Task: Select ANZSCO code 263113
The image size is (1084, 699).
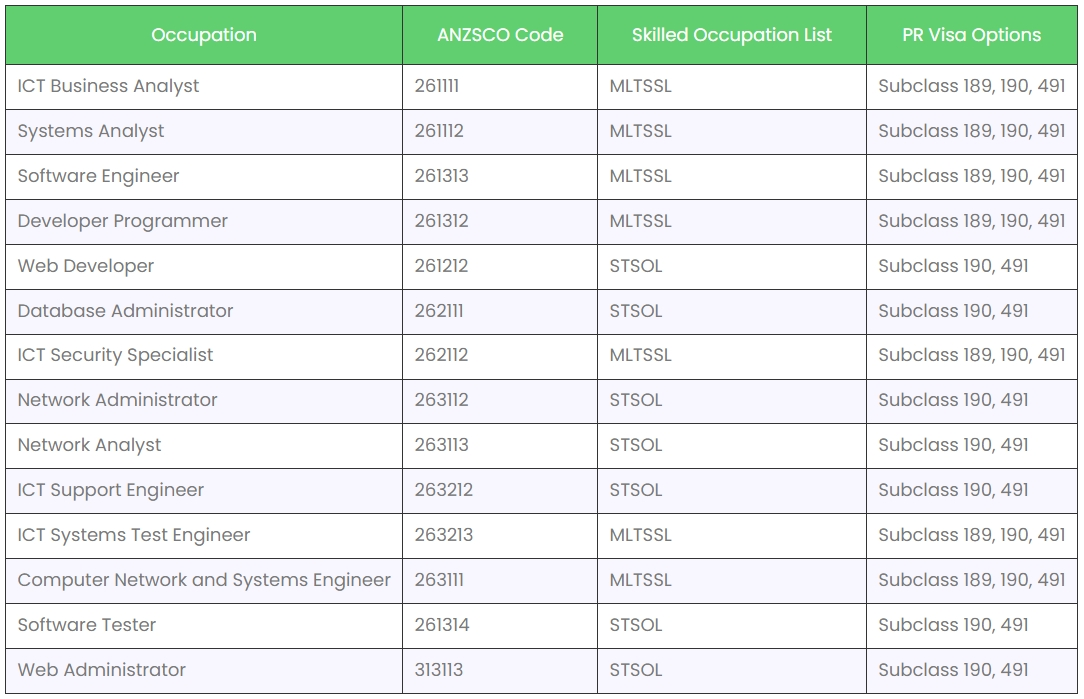Action: [x=441, y=445]
